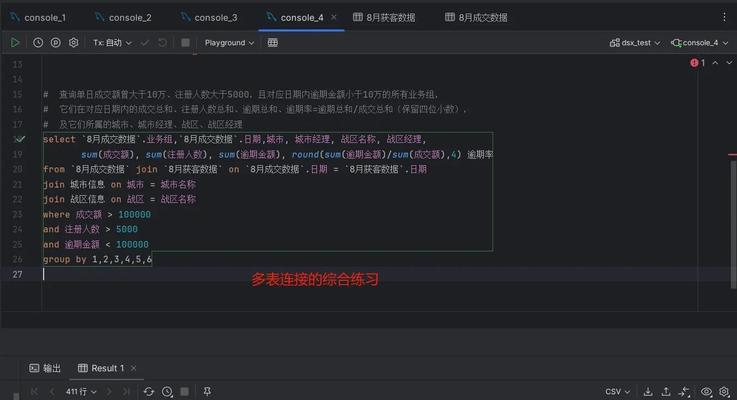The height and width of the screenshot is (400, 737).
Task: Expand the Playground mode dropdown
Action: (229, 43)
